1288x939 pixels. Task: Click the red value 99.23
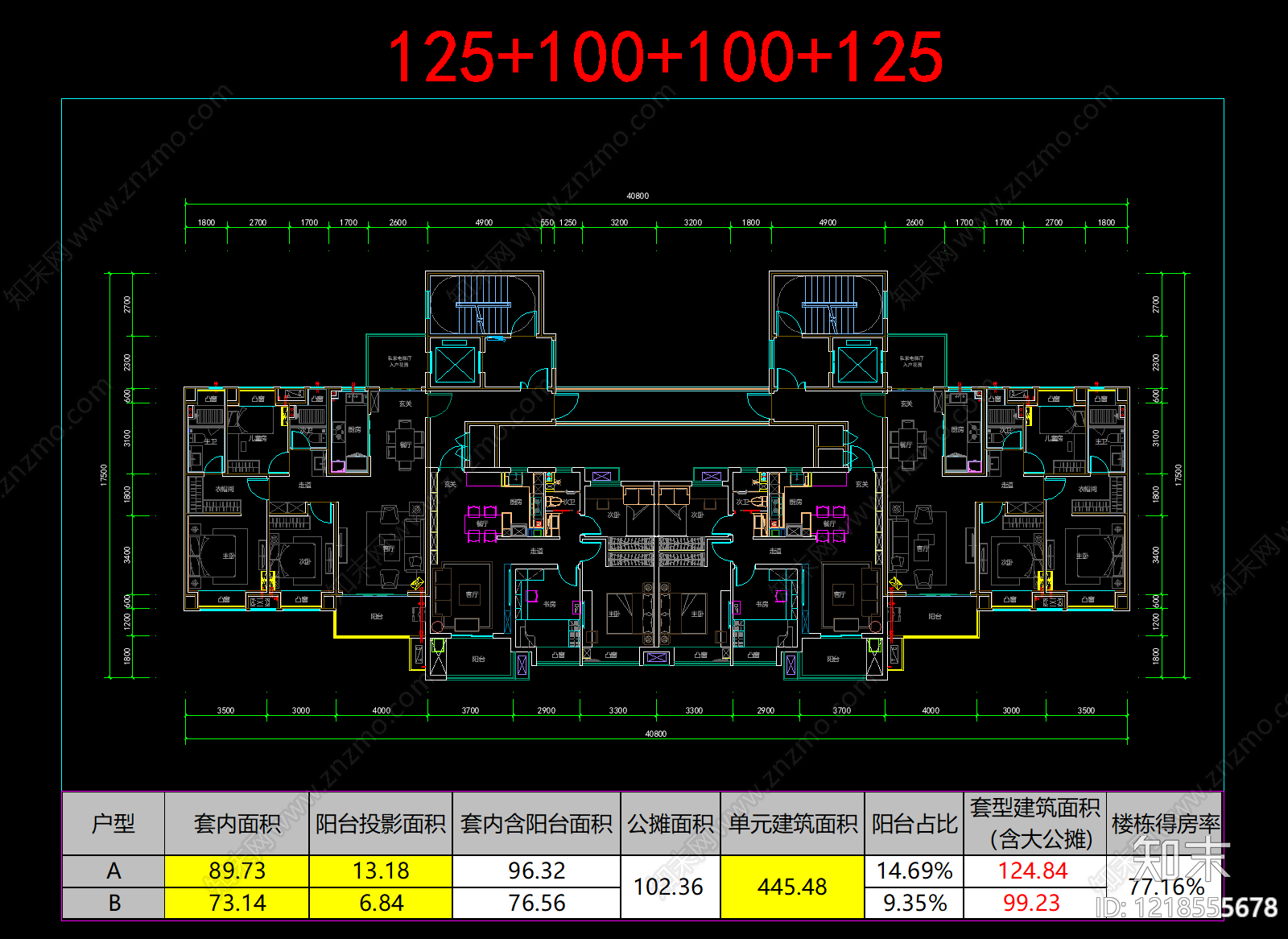point(1033,904)
